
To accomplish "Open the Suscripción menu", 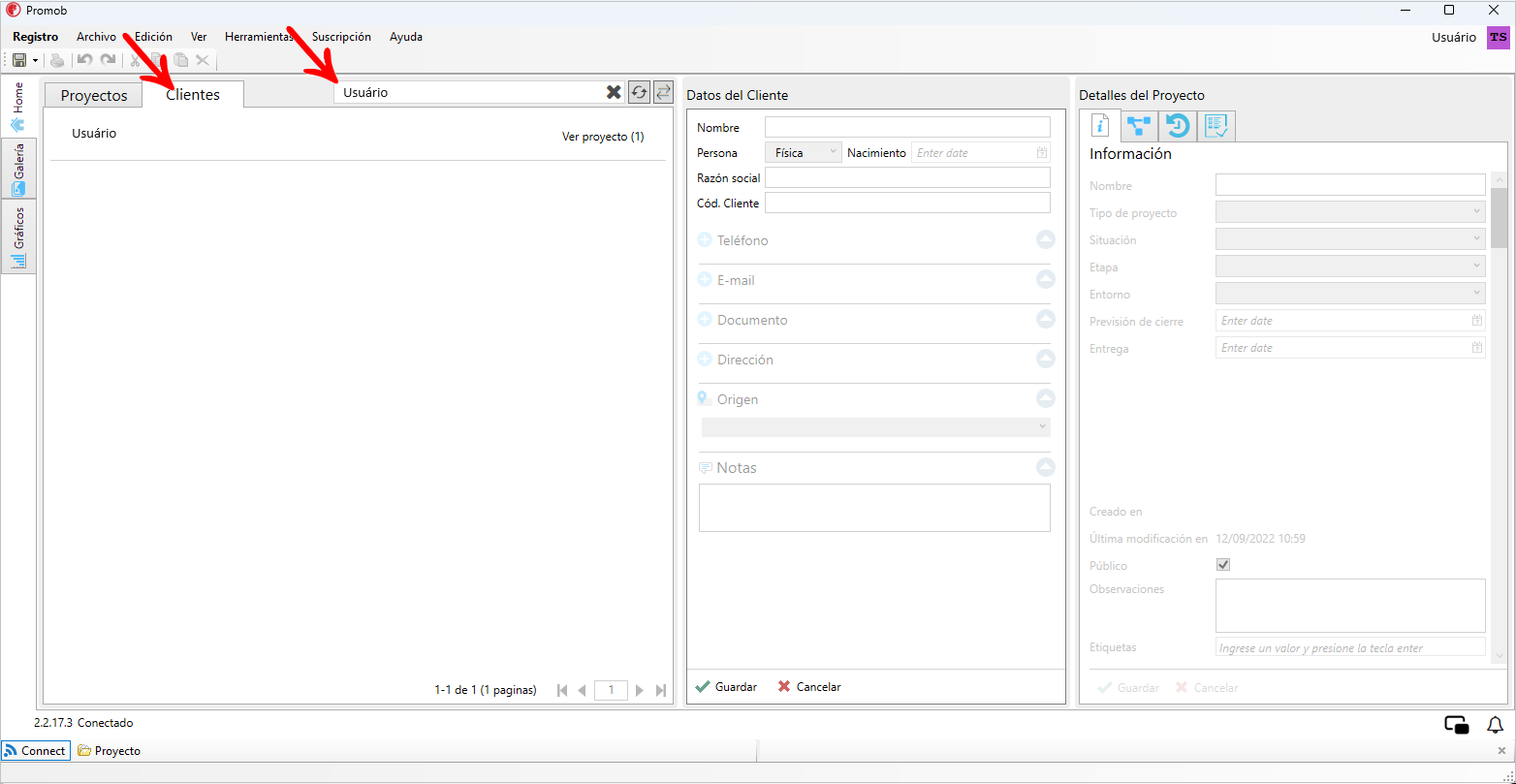I will (341, 37).
